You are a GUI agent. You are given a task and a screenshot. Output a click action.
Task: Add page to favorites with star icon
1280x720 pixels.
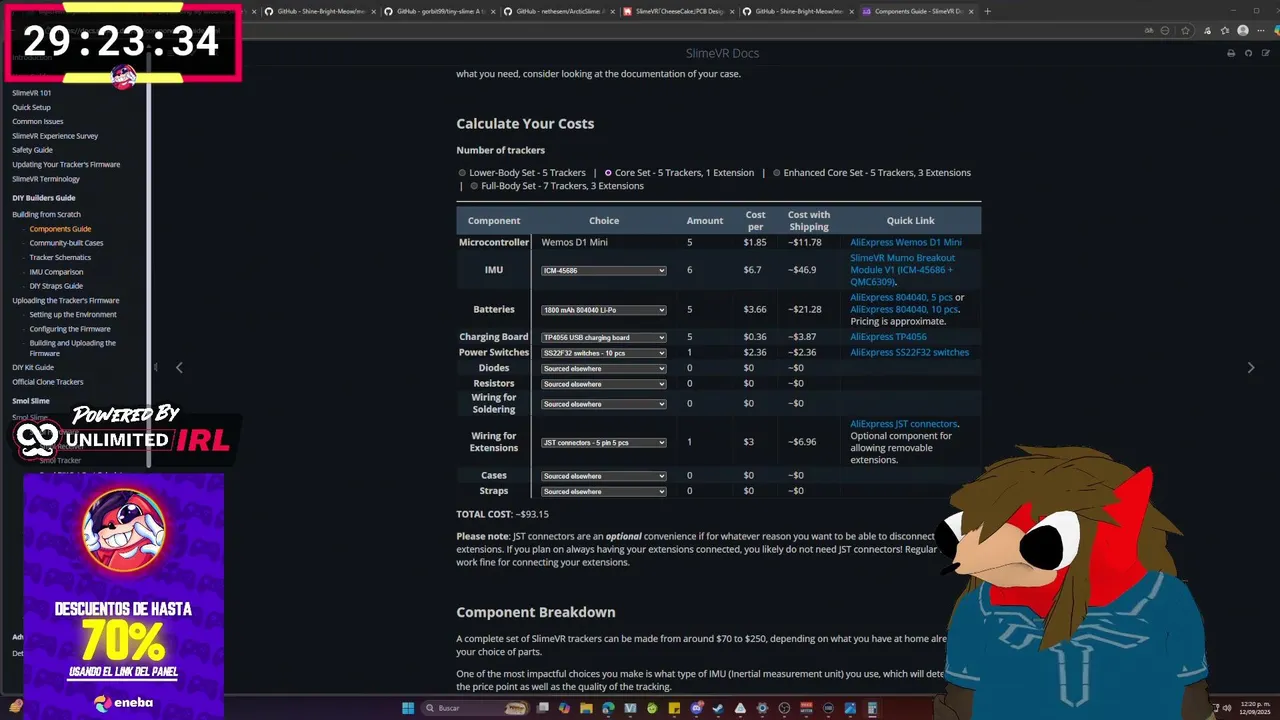pyautogui.click(x=1185, y=30)
